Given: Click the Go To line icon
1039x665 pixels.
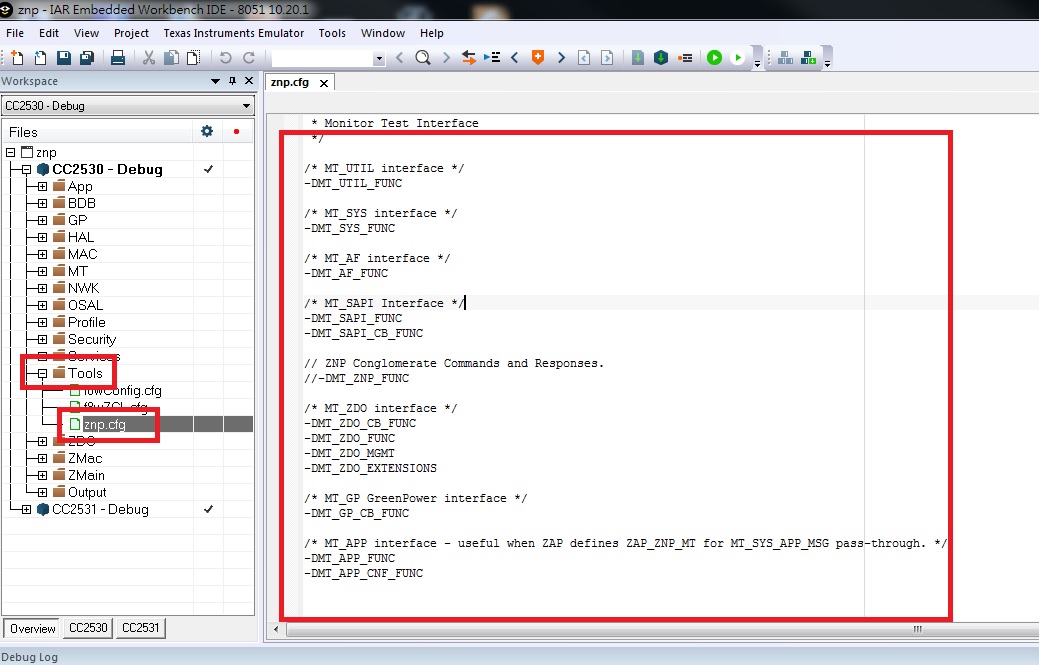Looking at the screenshot, I should [x=492, y=58].
